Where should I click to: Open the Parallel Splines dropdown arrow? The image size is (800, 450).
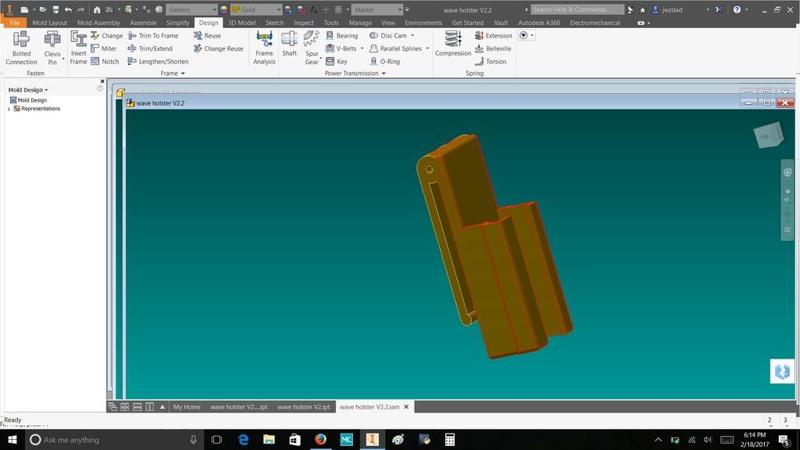pyautogui.click(x=428, y=48)
